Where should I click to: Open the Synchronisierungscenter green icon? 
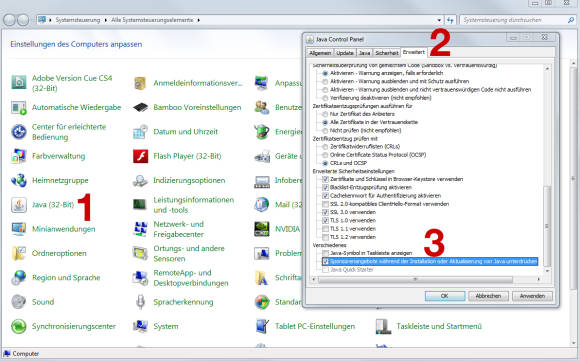(x=18, y=326)
